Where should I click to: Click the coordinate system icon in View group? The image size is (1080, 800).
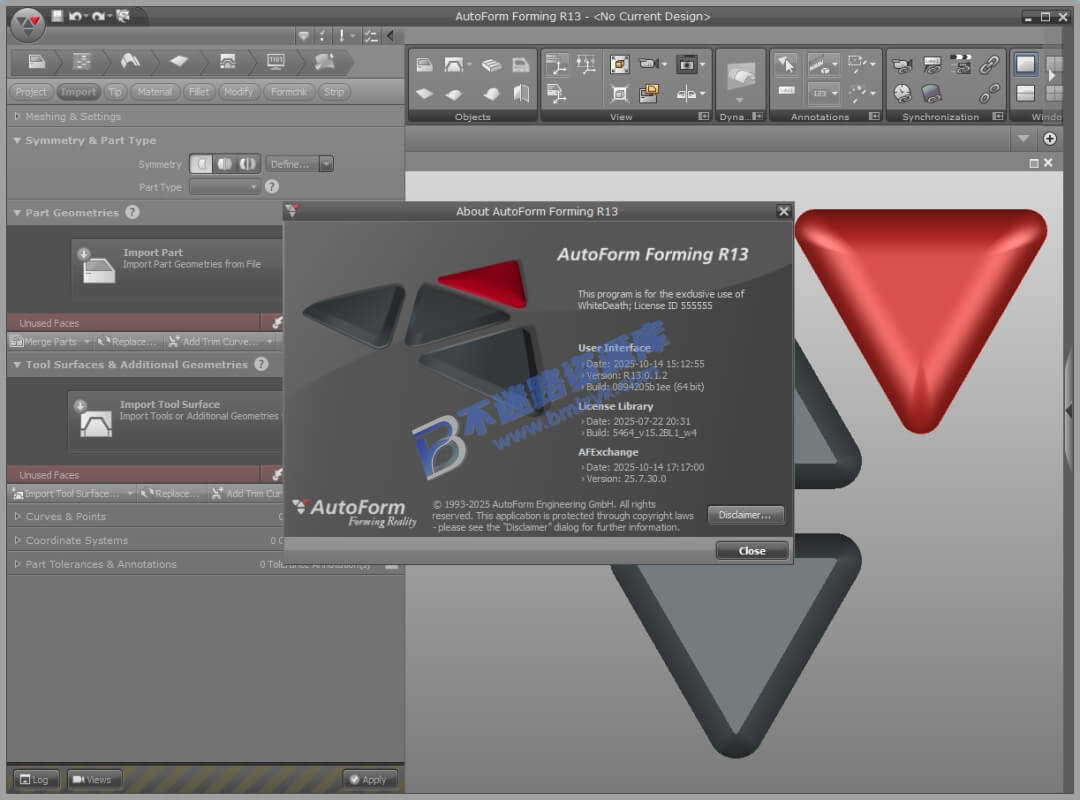coord(557,65)
